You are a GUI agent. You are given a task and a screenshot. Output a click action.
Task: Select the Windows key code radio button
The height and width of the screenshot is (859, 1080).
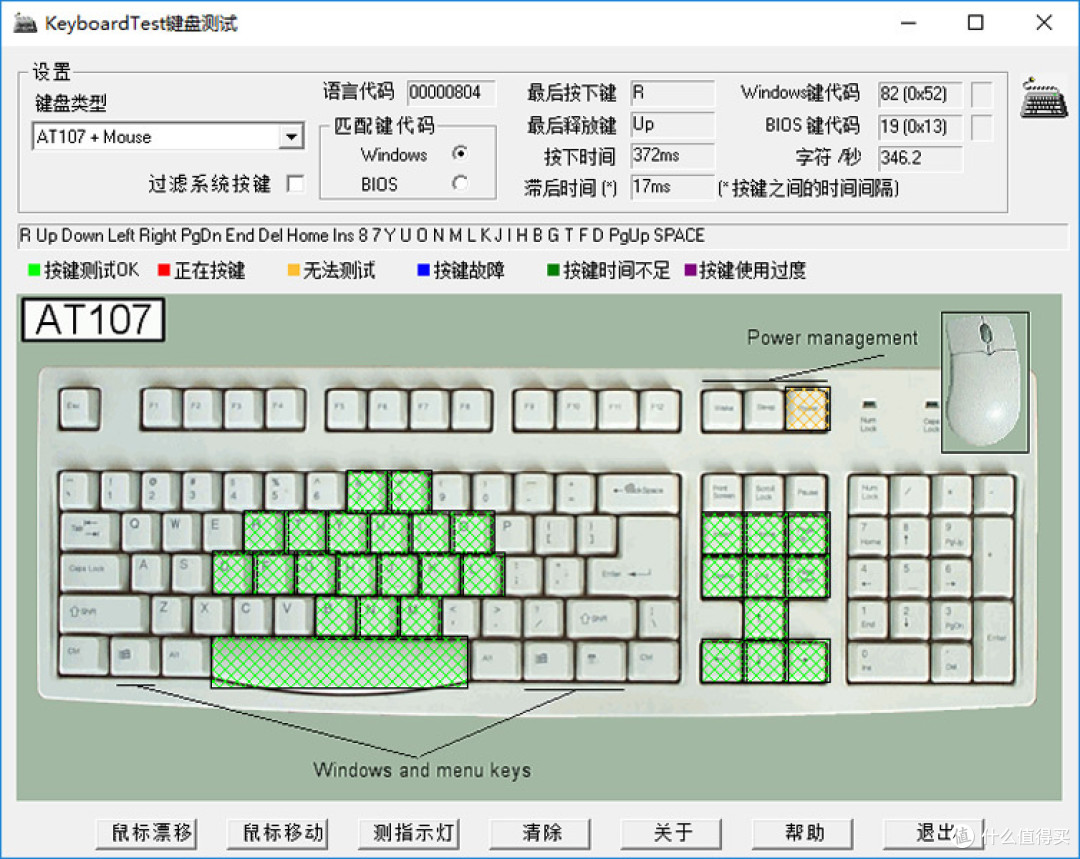tap(459, 153)
